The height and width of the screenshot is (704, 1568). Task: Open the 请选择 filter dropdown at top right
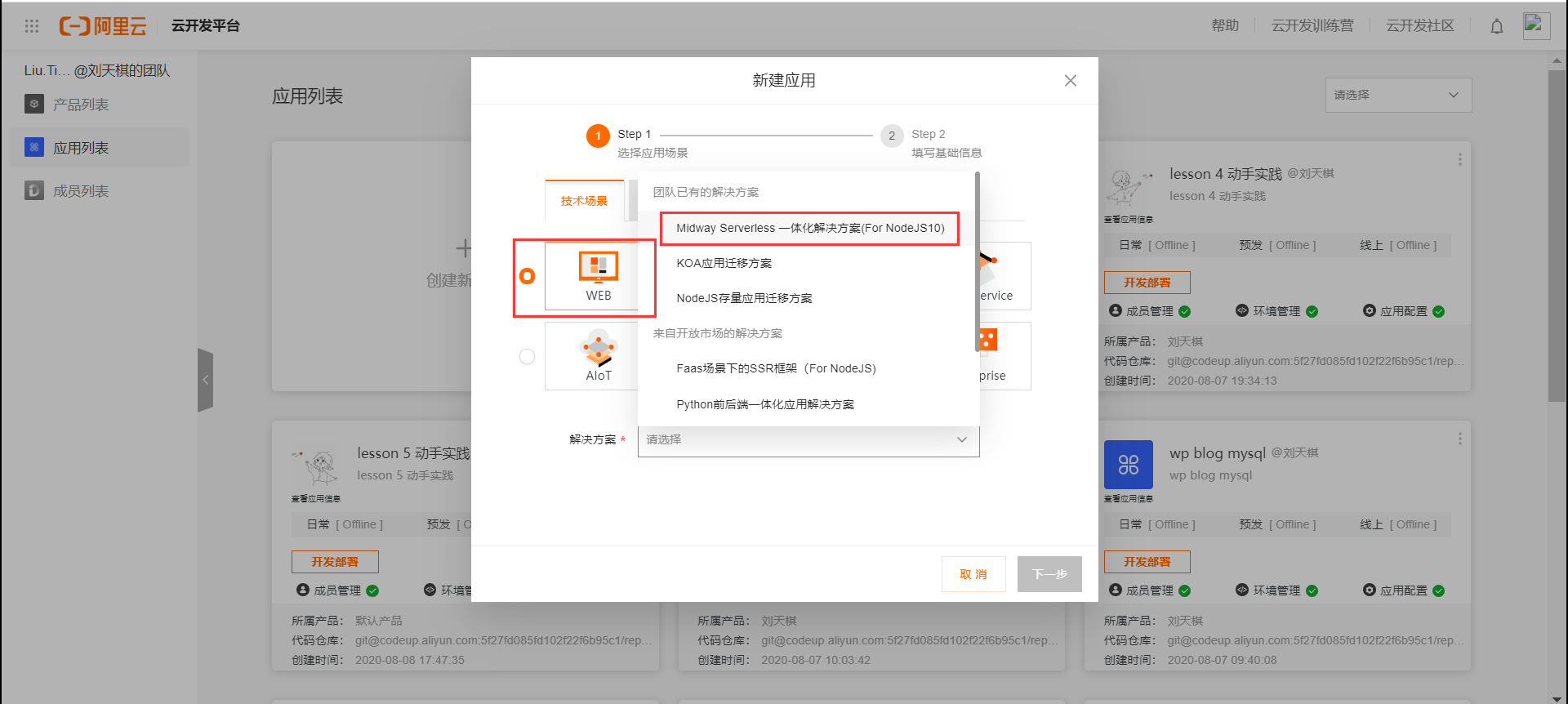click(x=1398, y=95)
